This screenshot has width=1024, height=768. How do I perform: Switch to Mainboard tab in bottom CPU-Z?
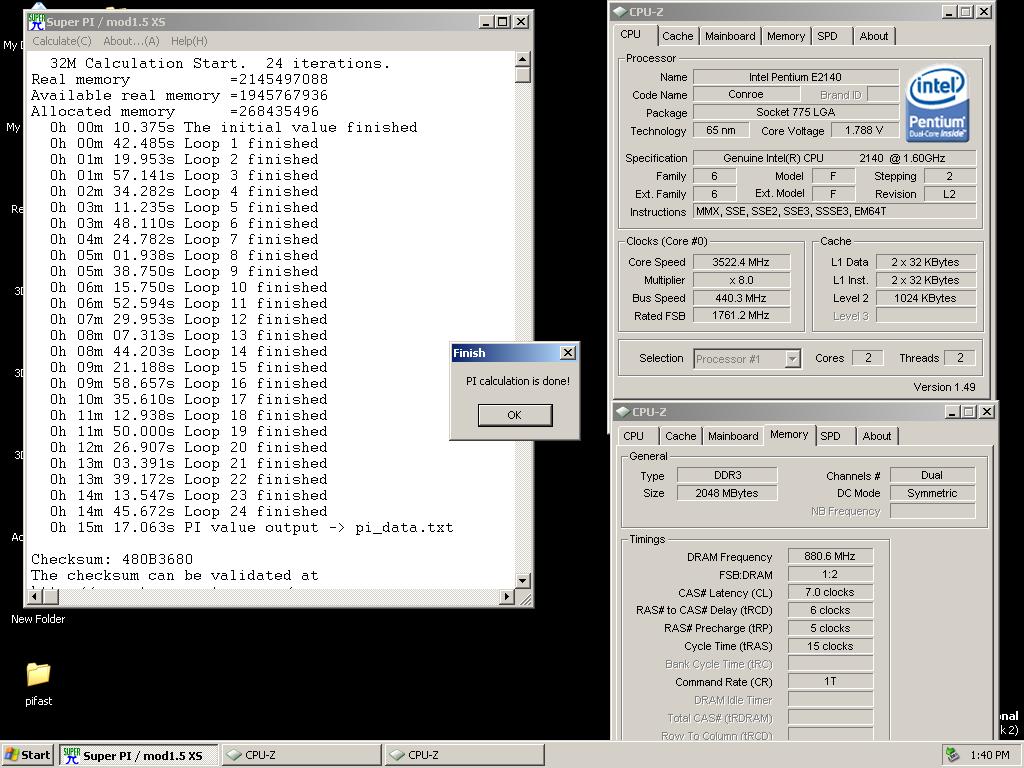coord(733,436)
